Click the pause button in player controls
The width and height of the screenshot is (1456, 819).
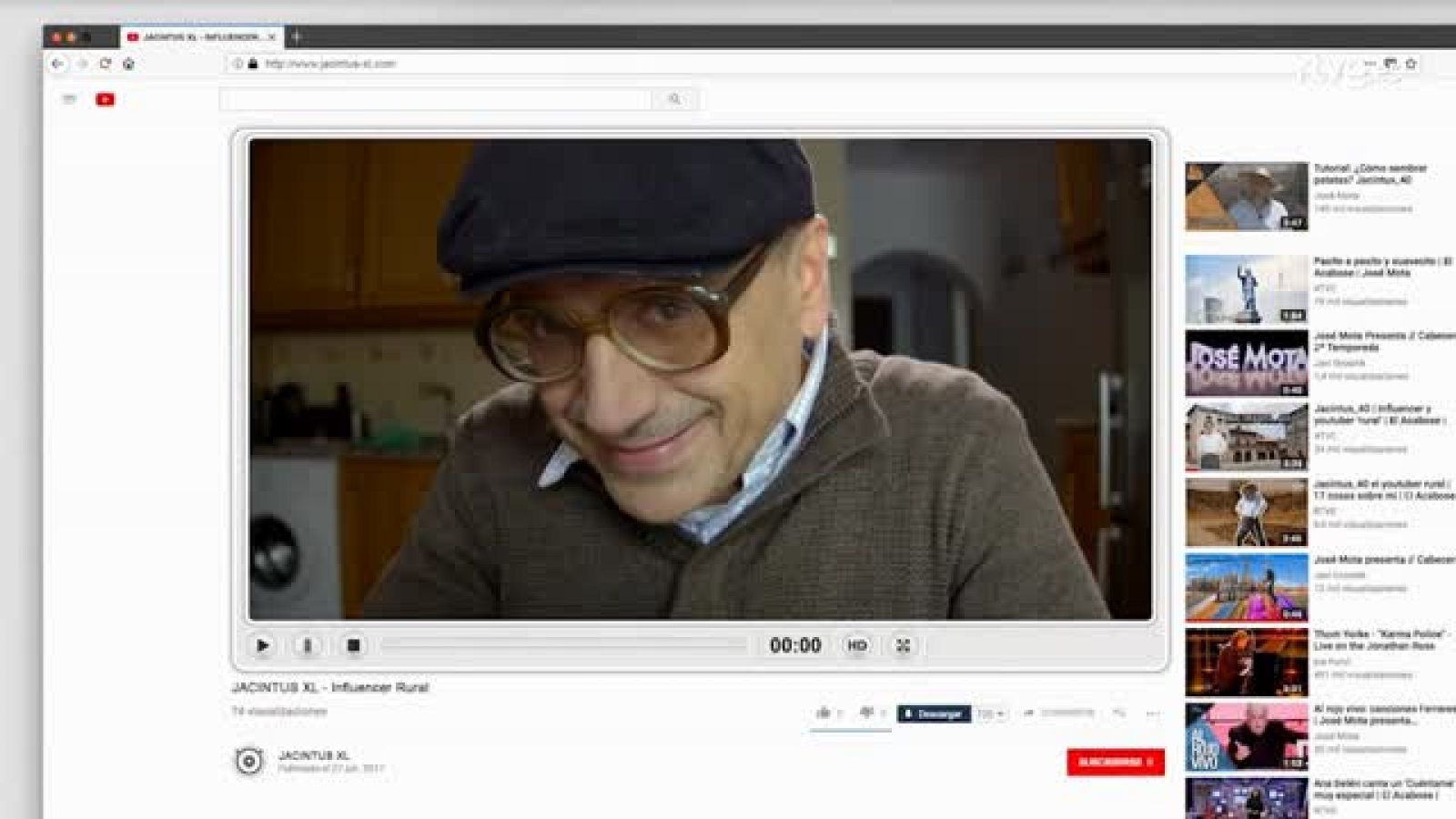pyautogui.click(x=308, y=645)
